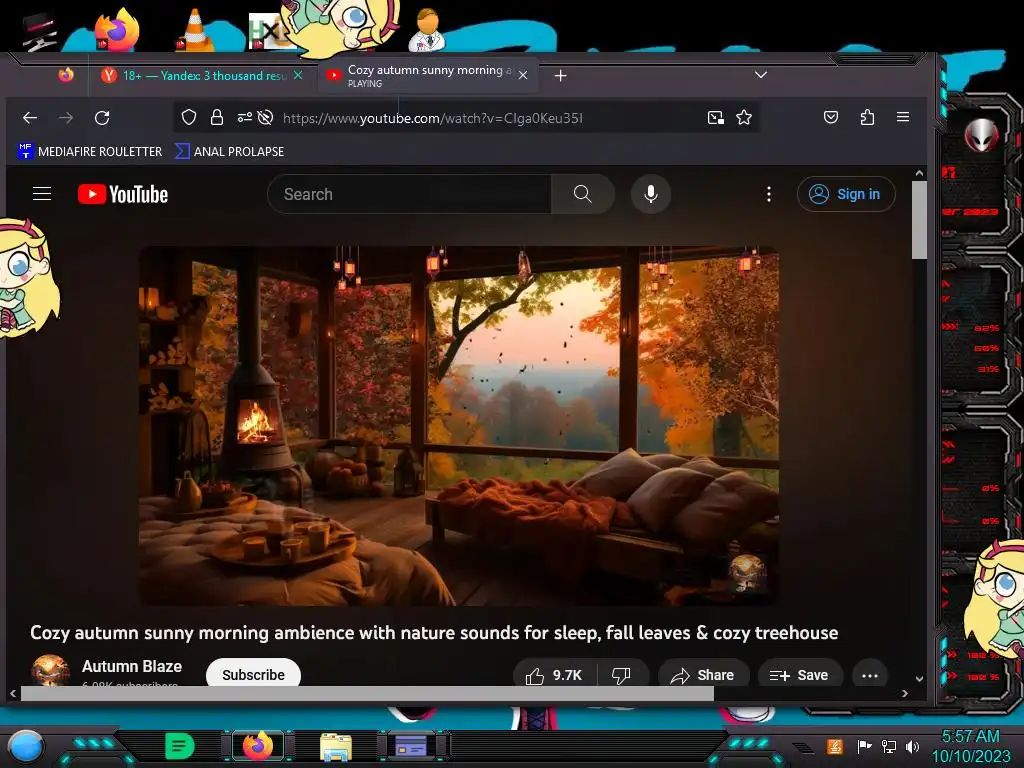Click scroll right arrow on horizontal scrollbar
The image size is (1024, 768).
click(904, 694)
